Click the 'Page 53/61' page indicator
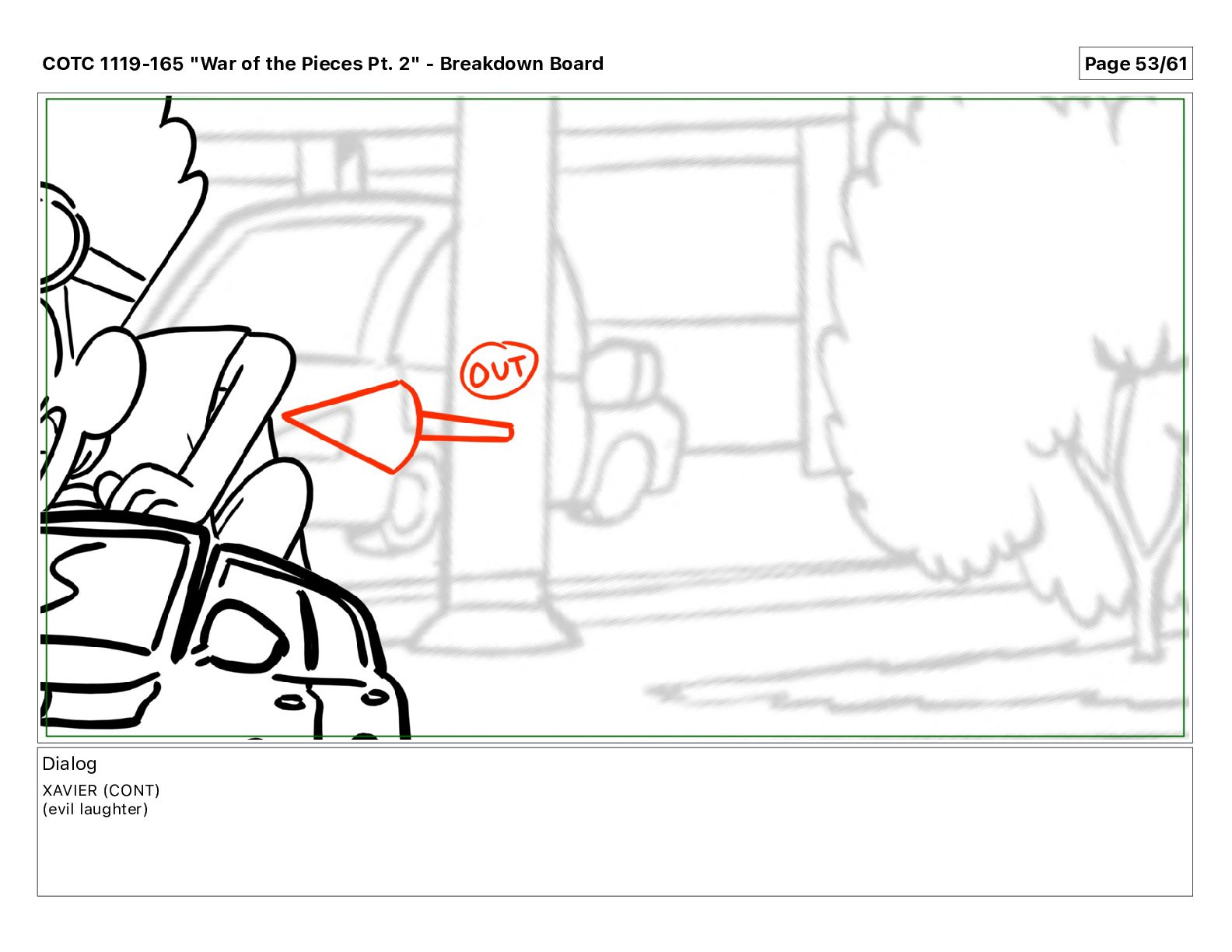The image size is (1232, 952). [1136, 64]
